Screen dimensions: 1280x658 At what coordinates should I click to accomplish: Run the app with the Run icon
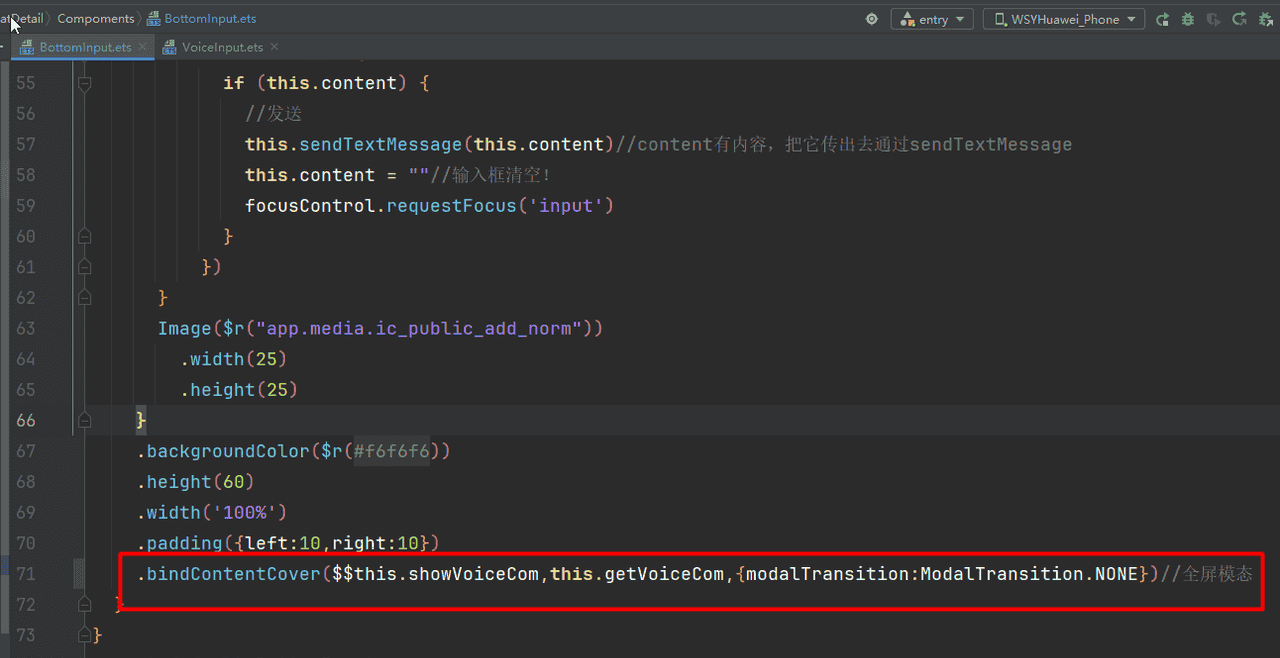tap(1163, 19)
